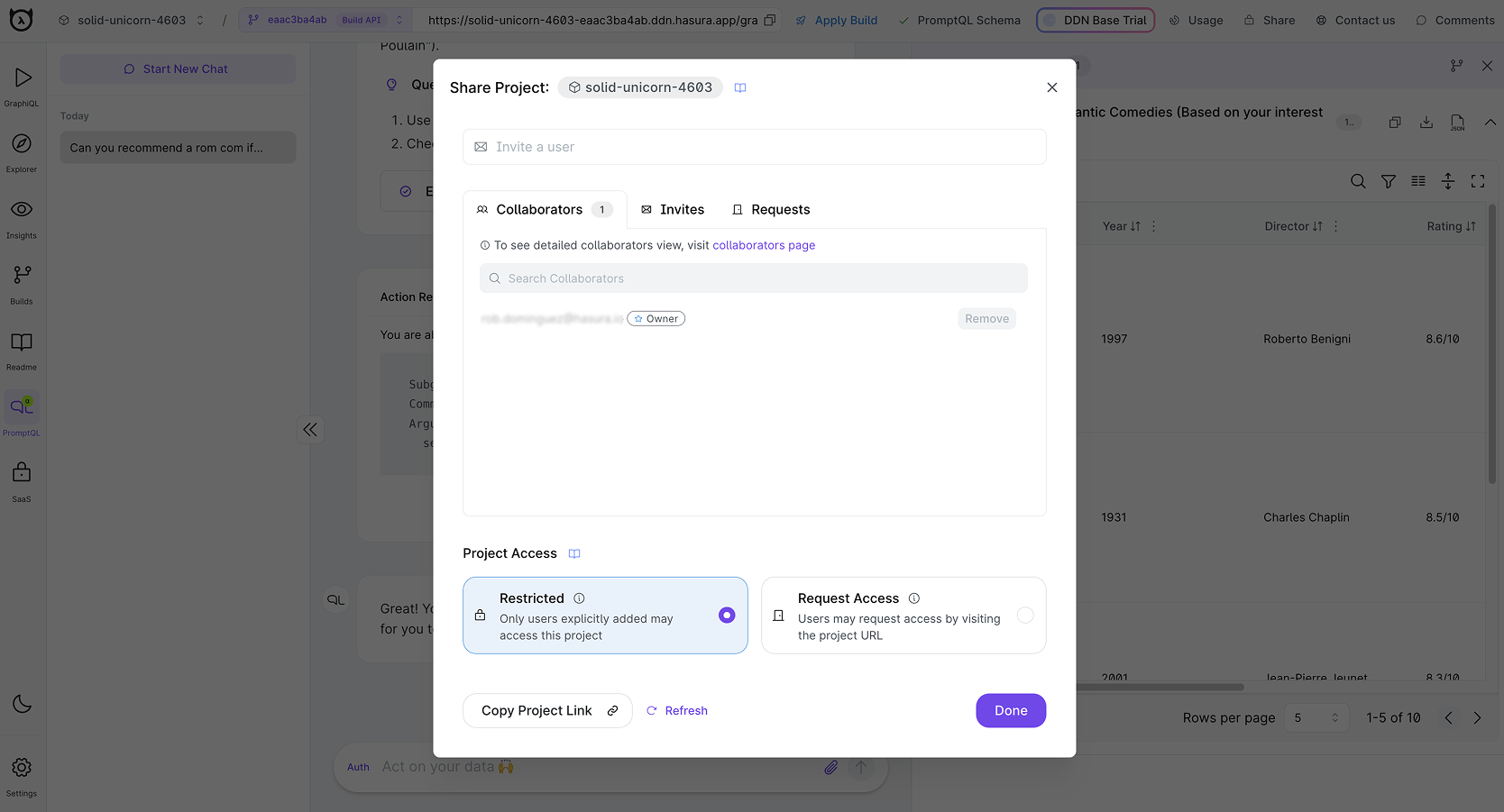Toggle dark mode with the moon icon
Image resolution: width=1504 pixels, height=812 pixels.
point(23,704)
